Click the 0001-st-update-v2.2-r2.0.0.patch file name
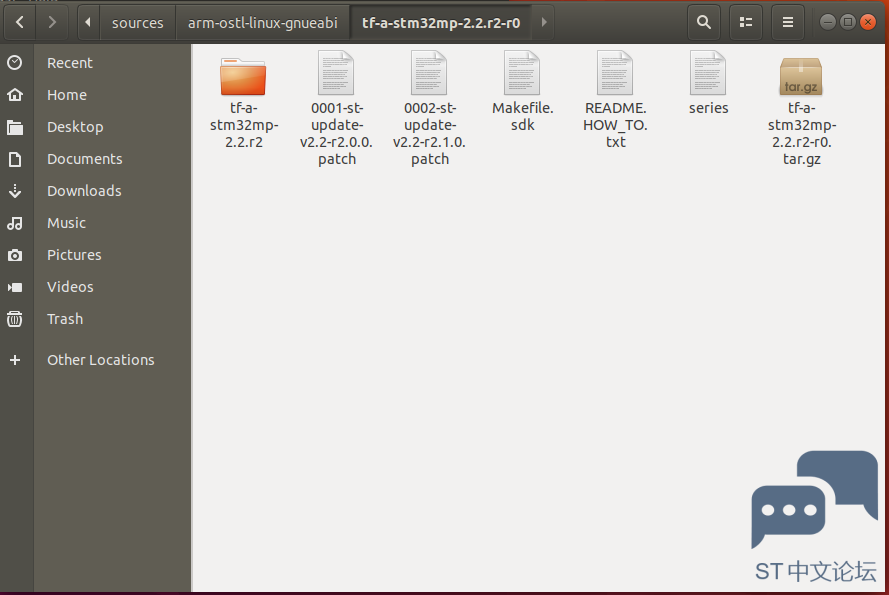Viewport: 889px width, 595px height. pyautogui.click(x=337, y=133)
